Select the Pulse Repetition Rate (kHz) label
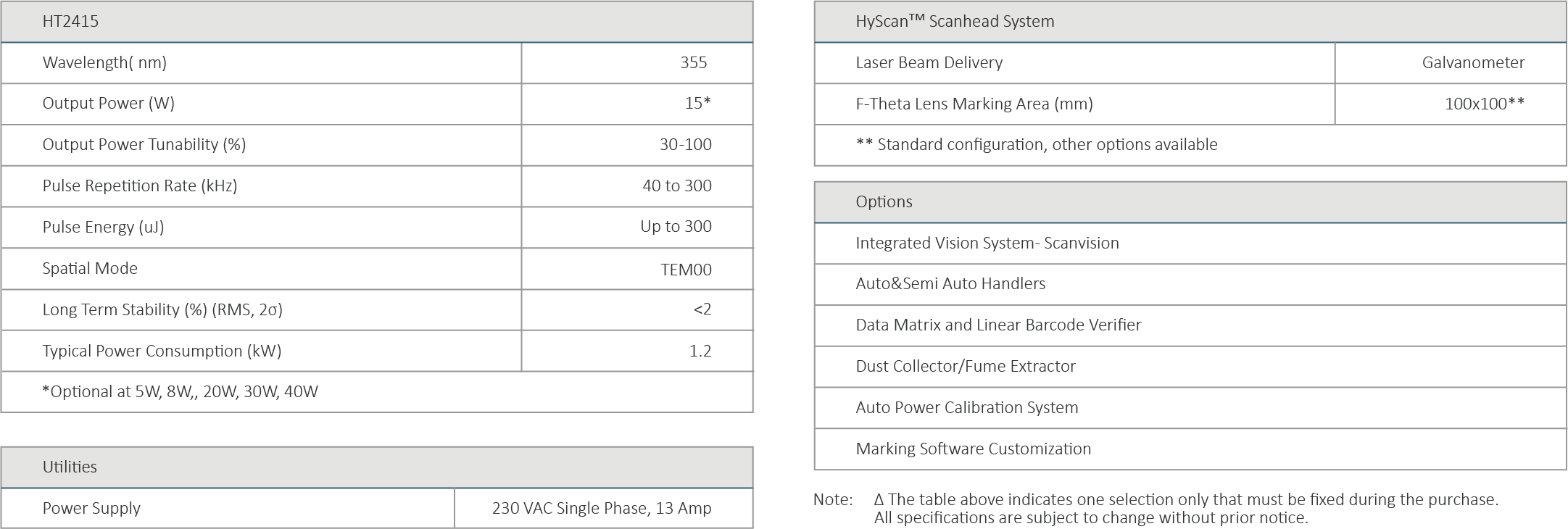Screen dimensions: 1568x529 [x=139, y=186]
